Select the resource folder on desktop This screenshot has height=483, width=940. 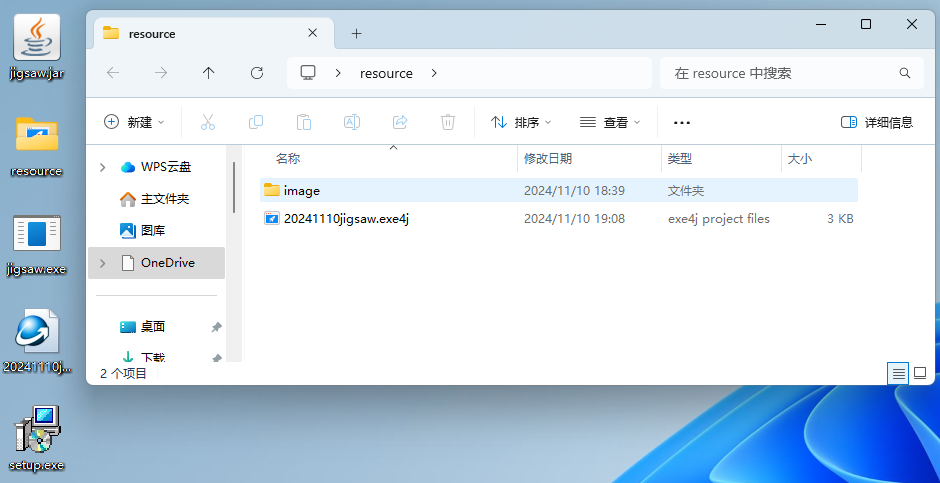[x=37, y=146]
